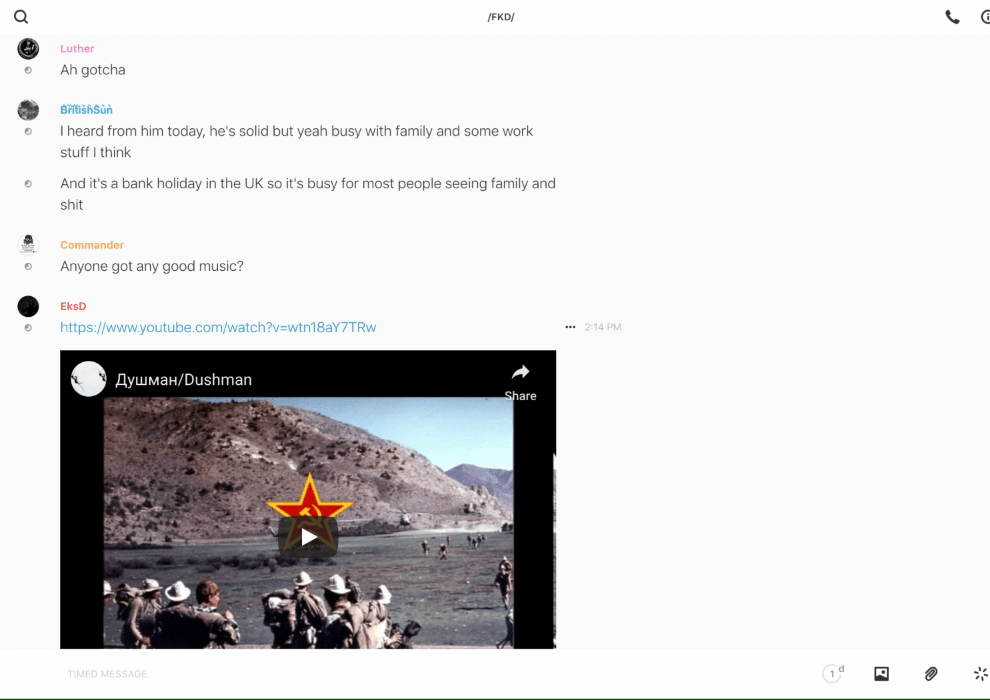Click the Share arrow on the video
This screenshot has width=990, height=700.
point(520,380)
